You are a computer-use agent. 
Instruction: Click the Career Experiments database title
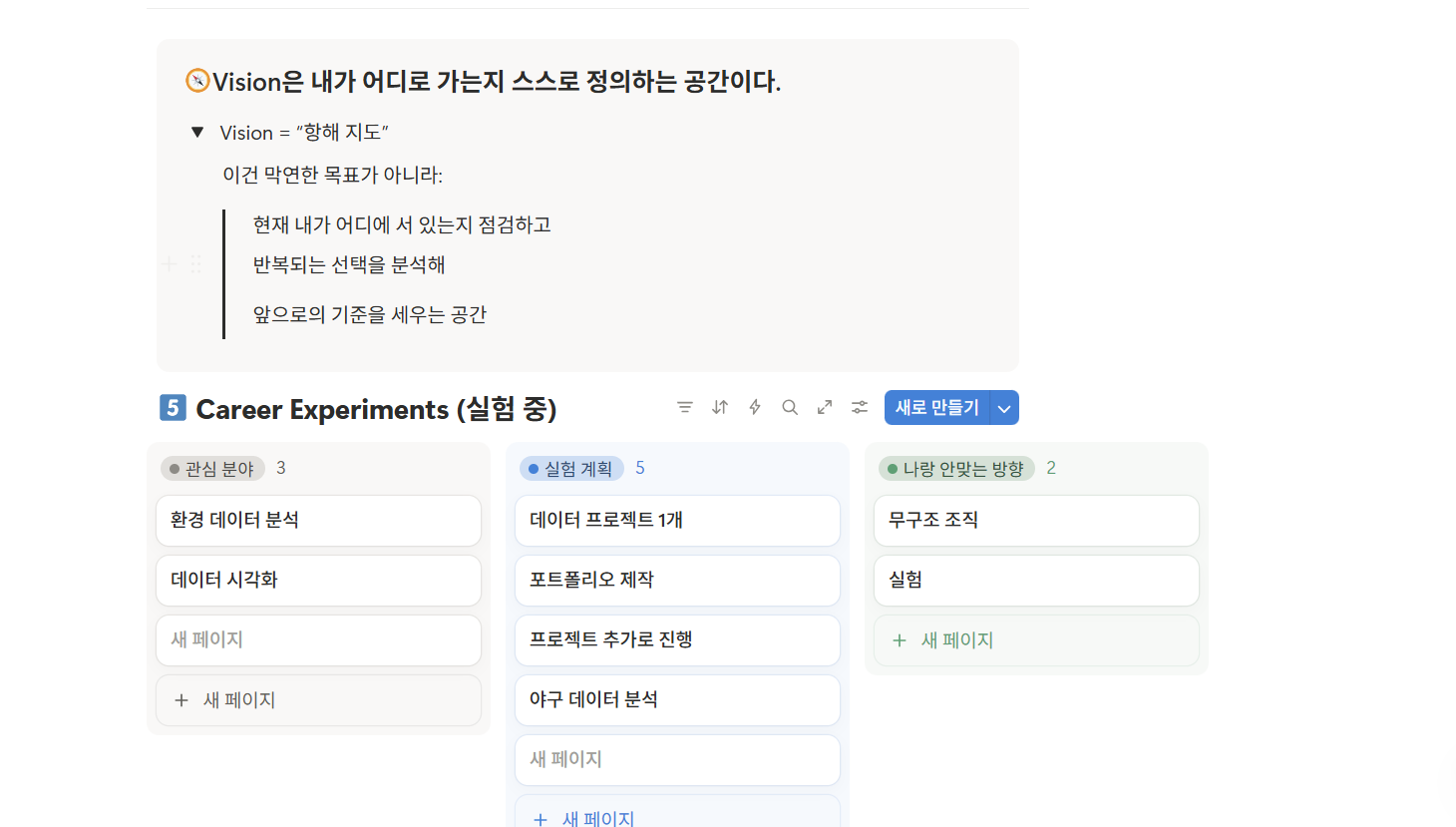click(376, 409)
